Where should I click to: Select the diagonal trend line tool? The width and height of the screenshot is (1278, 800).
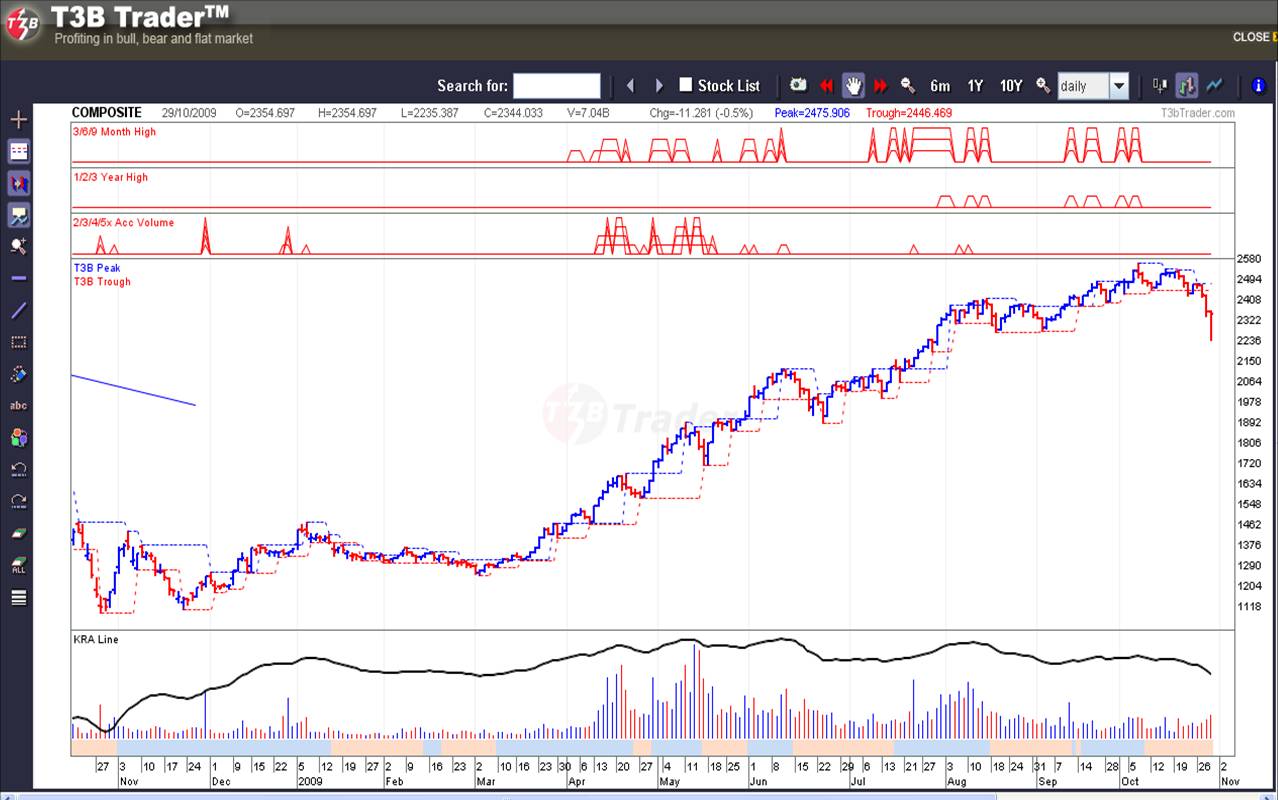point(18,310)
